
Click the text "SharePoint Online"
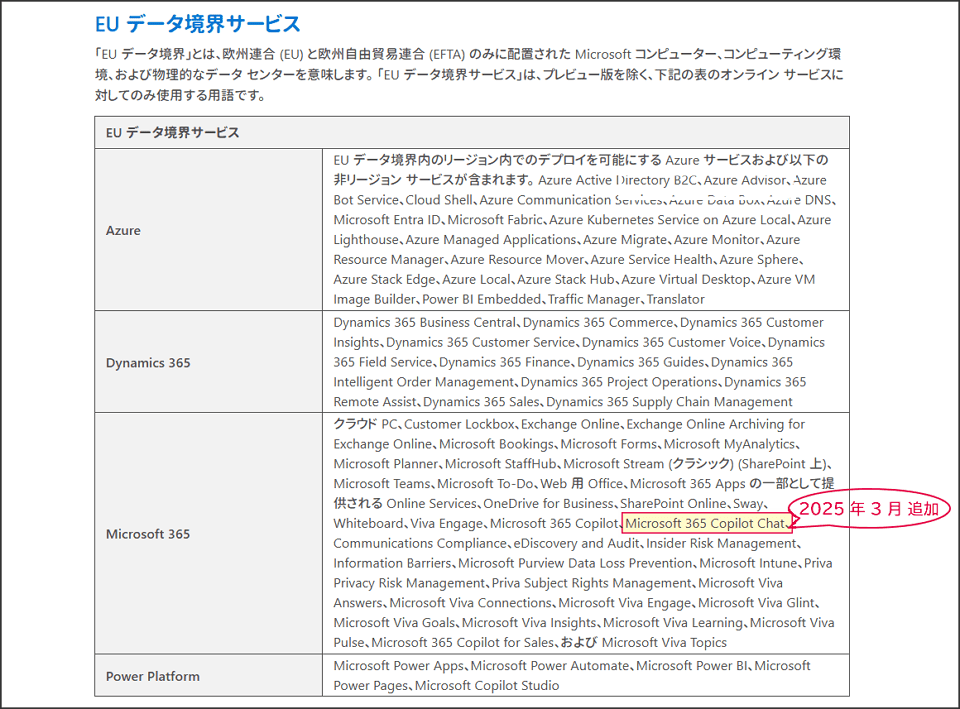click(x=673, y=503)
